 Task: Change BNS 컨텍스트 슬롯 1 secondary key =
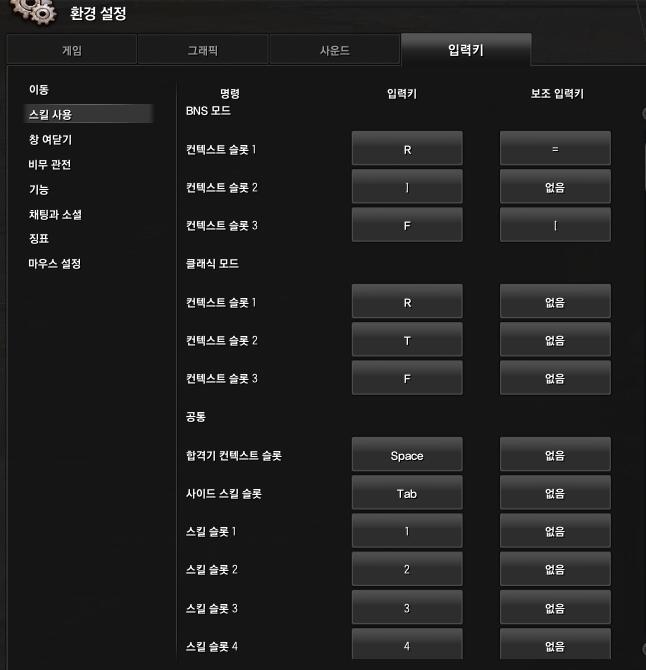coord(555,148)
